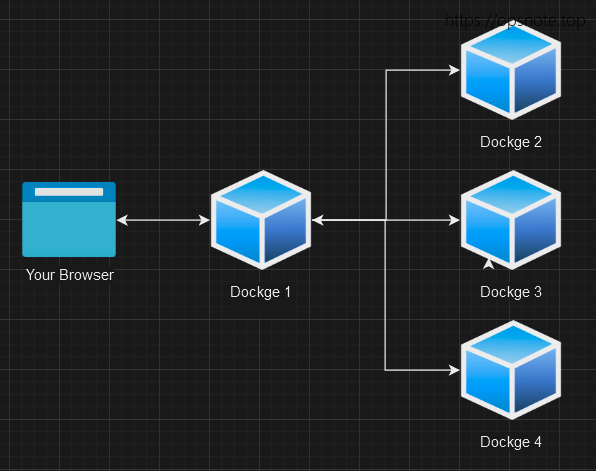Viewport: 596px width, 471px height.
Task: Click the address bar inside browser icon
Action: [x=69, y=192]
